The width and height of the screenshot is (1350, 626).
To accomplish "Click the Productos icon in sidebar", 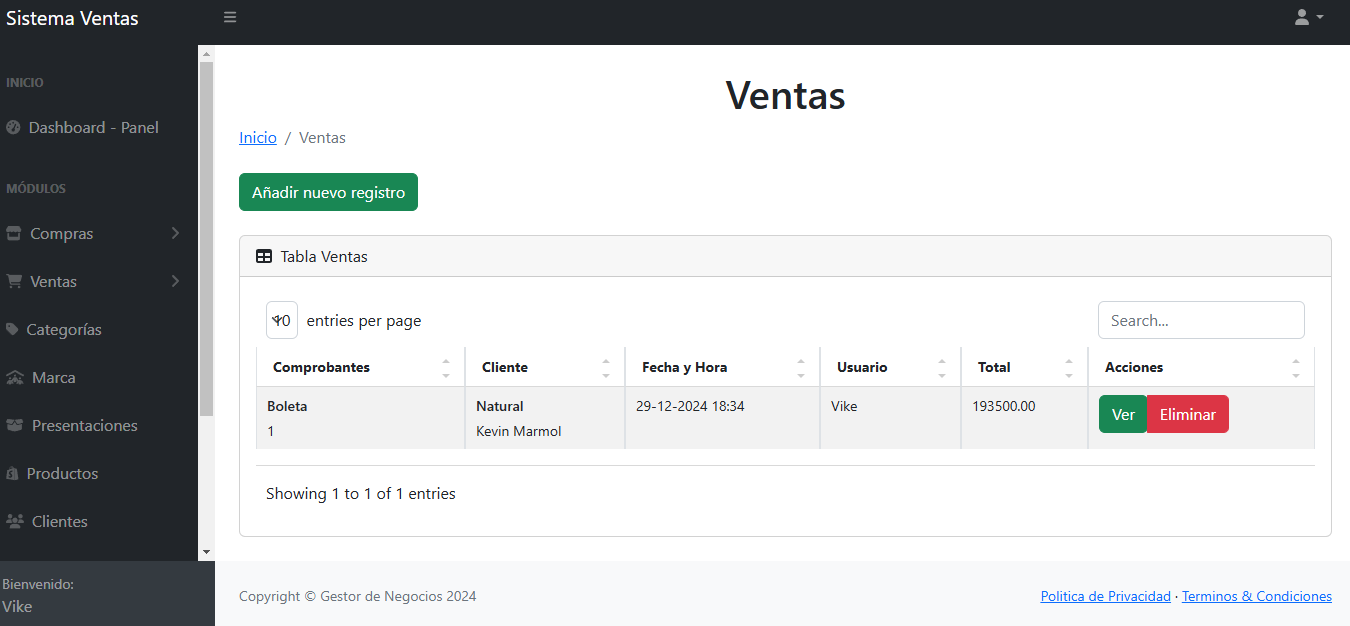I will tap(13, 473).
